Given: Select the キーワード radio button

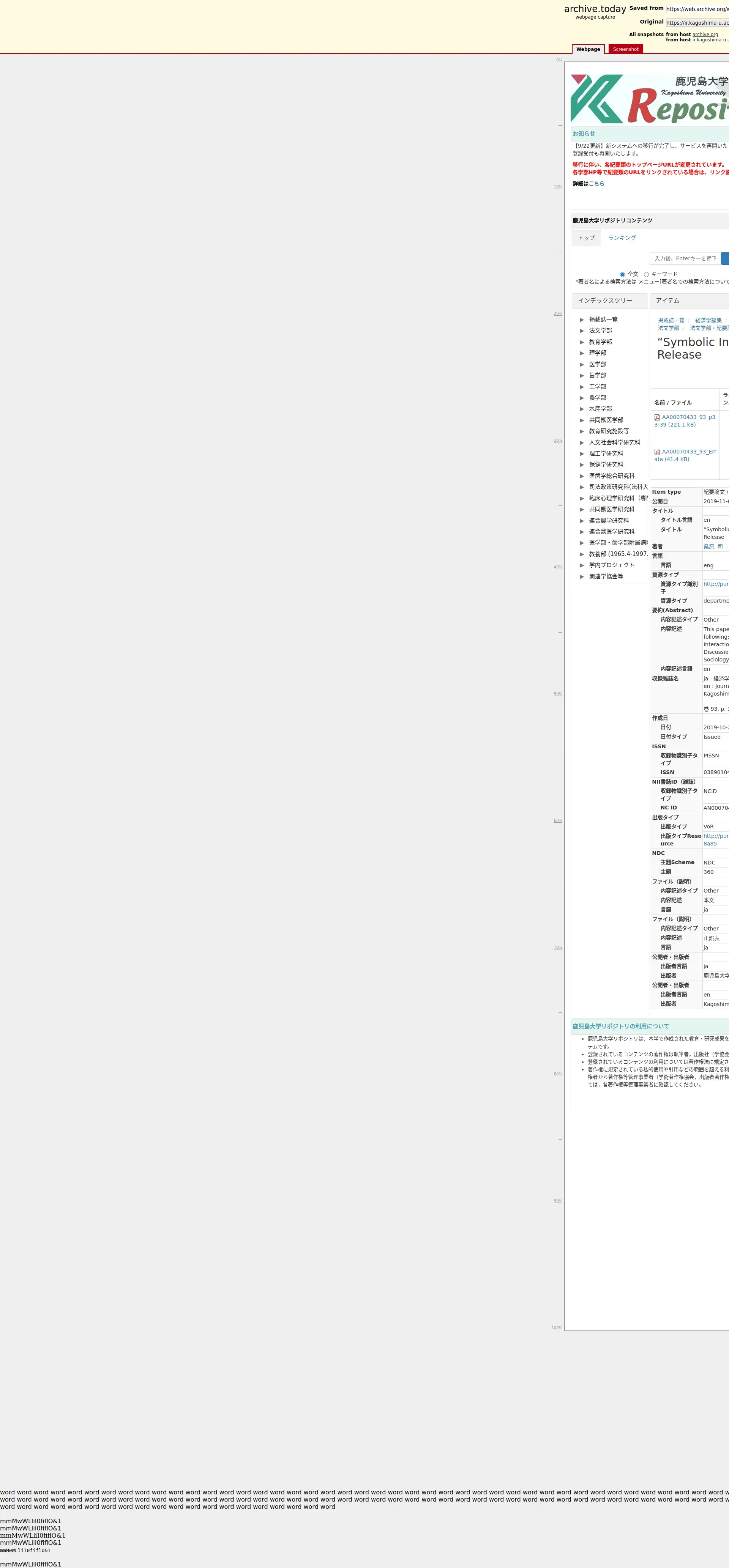Looking at the screenshot, I should click(646, 274).
